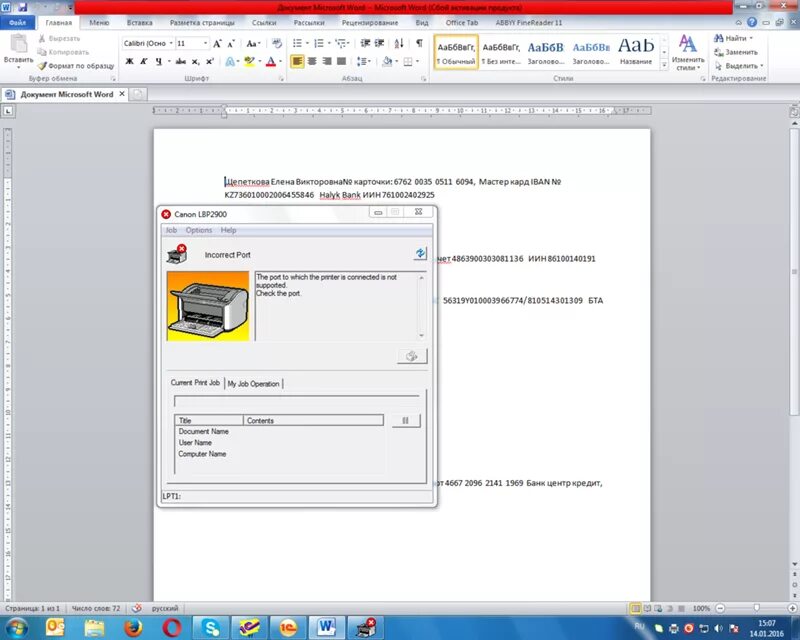The width and height of the screenshot is (800, 640).
Task: Open the Файл tab
Action: (17, 22)
